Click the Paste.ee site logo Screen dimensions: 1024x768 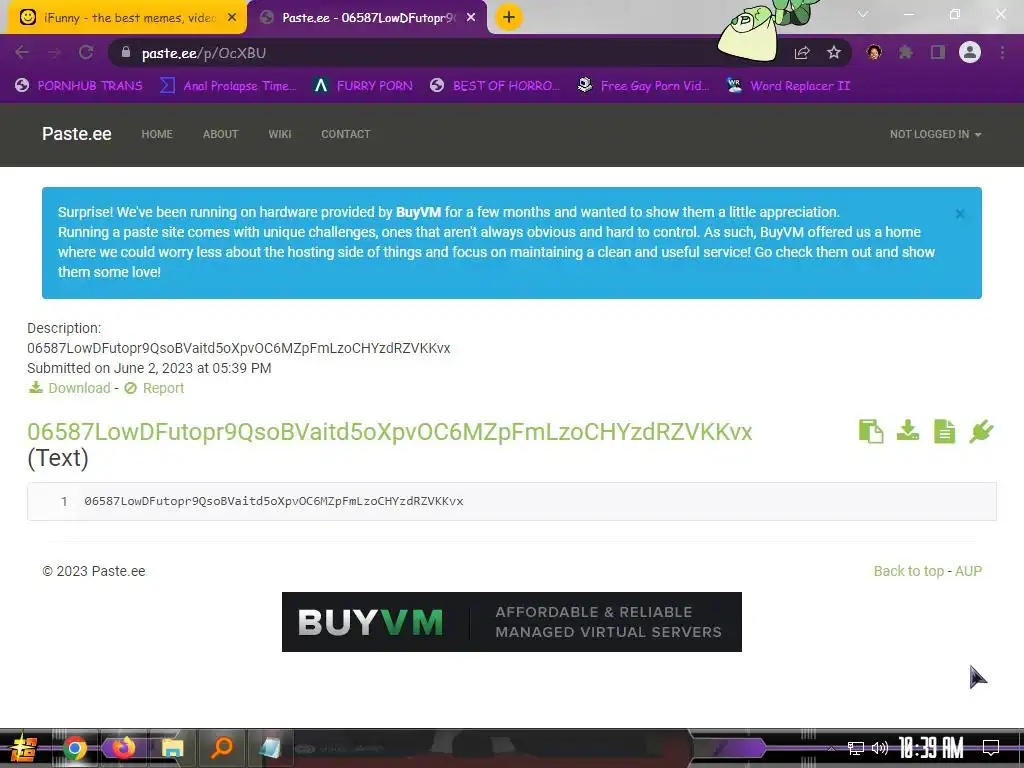pyautogui.click(x=76, y=134)
